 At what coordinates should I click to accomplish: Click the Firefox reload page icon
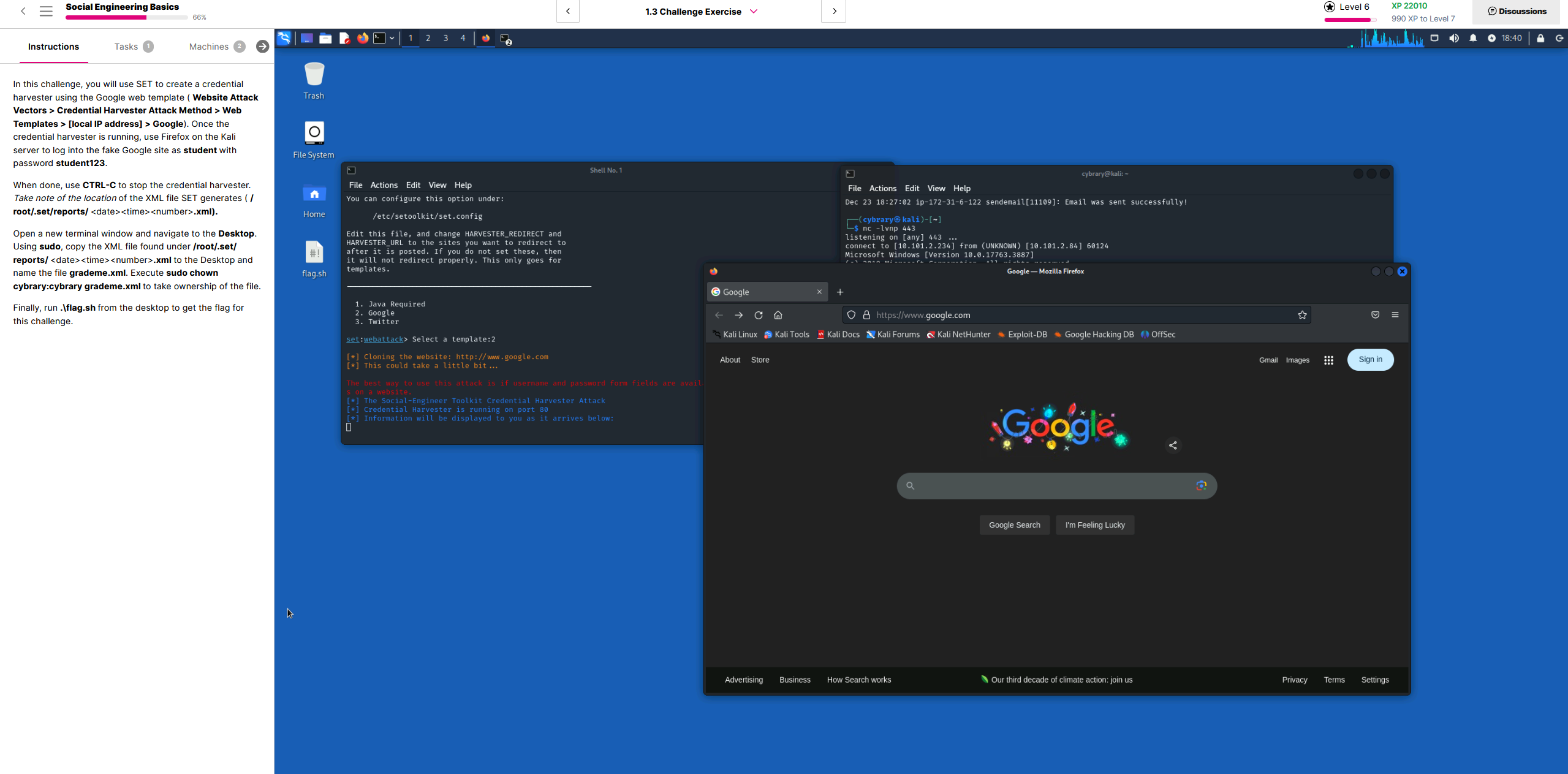click(759, 315)
